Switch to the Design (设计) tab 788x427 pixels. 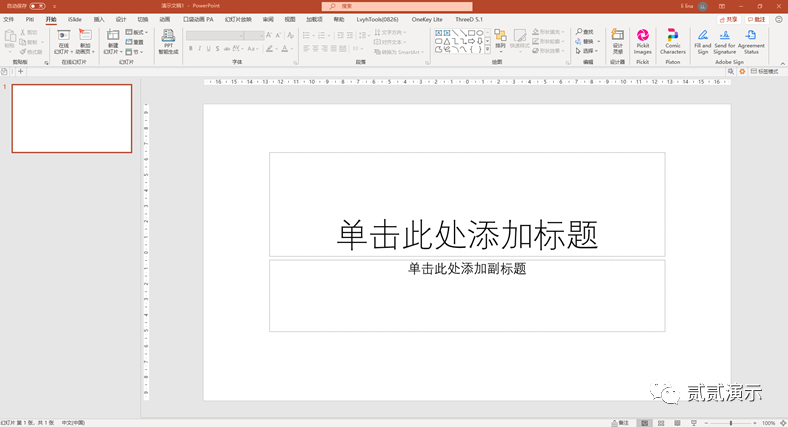121,20
